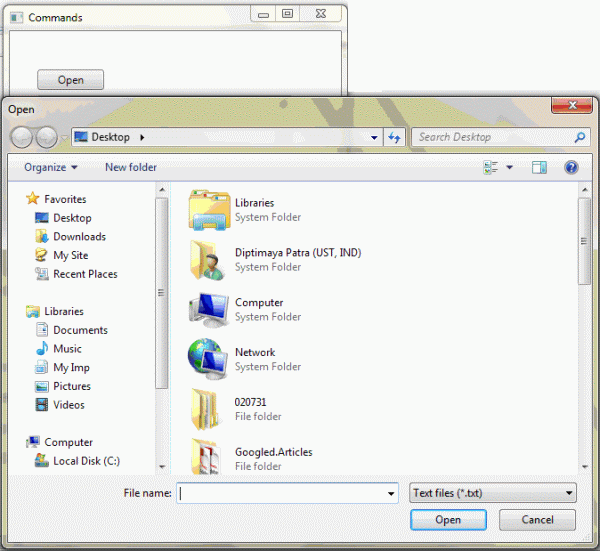Select Recent Places in the navigation pane

coord(85,274)
